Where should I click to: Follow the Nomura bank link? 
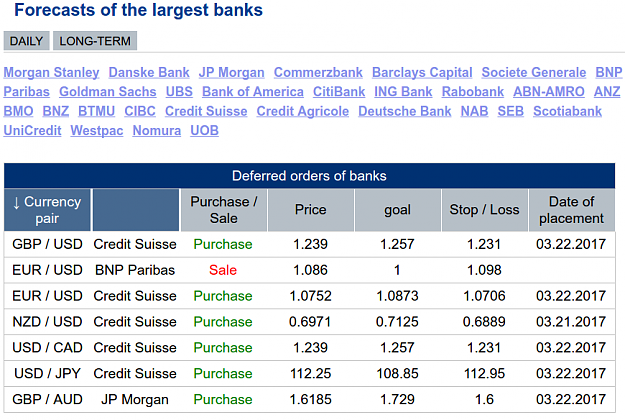pyautogui.click(x=157, y=131)
